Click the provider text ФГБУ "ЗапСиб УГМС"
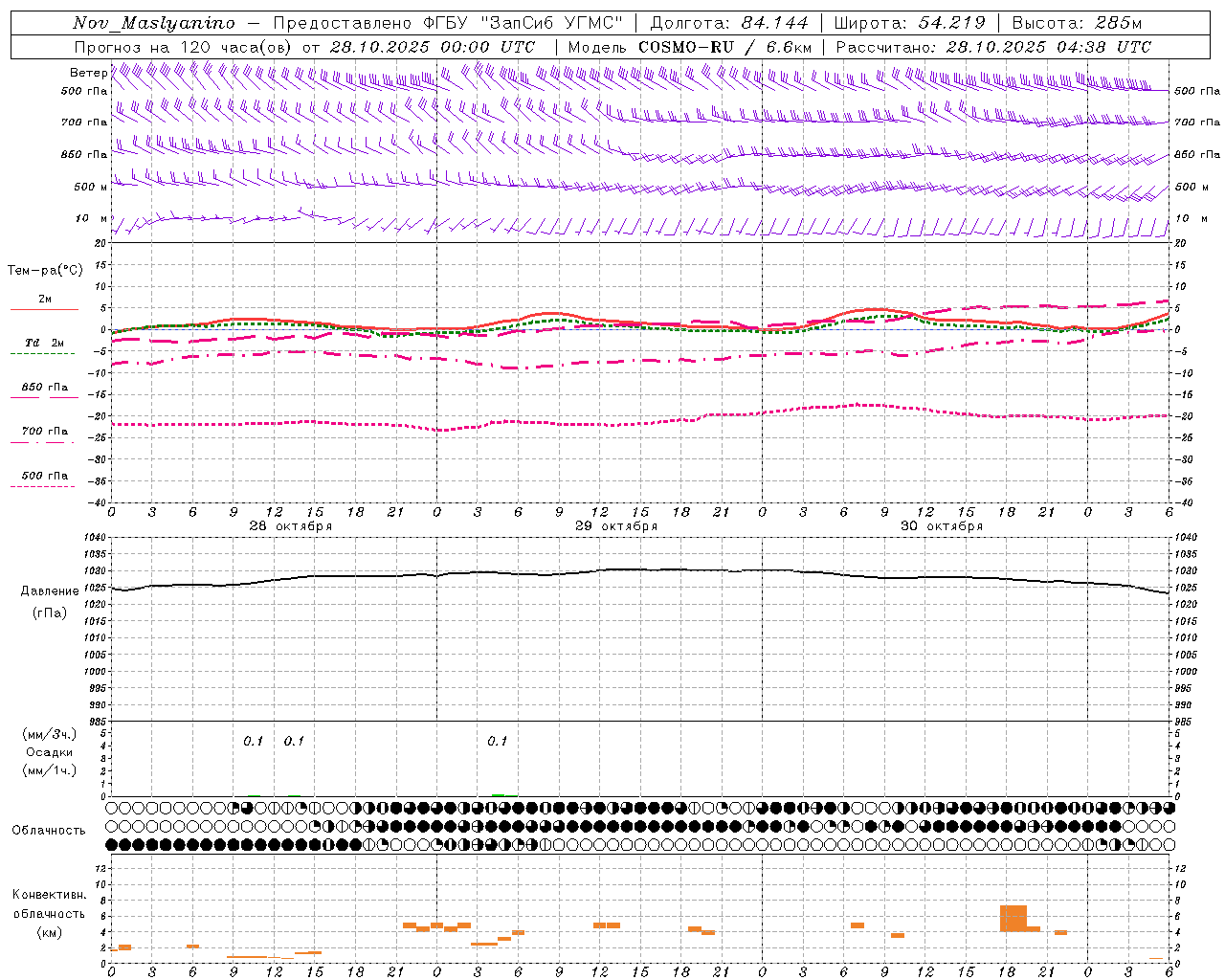1225x980 pixels. pyautogui.click(x=523, y=23)
